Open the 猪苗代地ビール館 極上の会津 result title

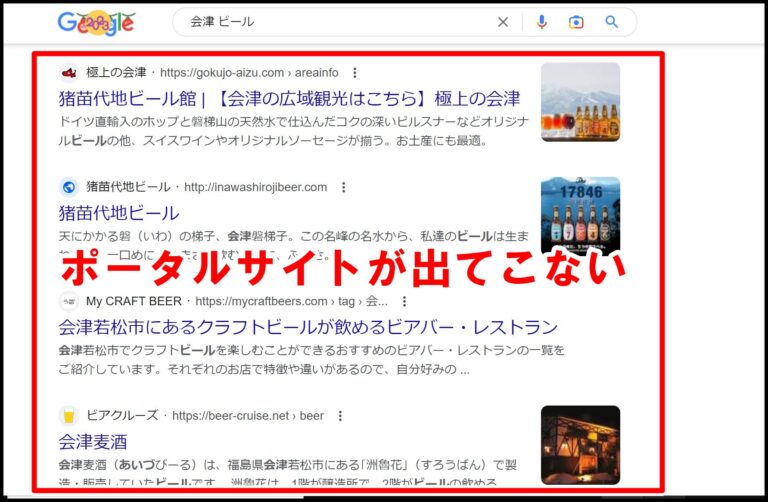click(x=289, y=98)
